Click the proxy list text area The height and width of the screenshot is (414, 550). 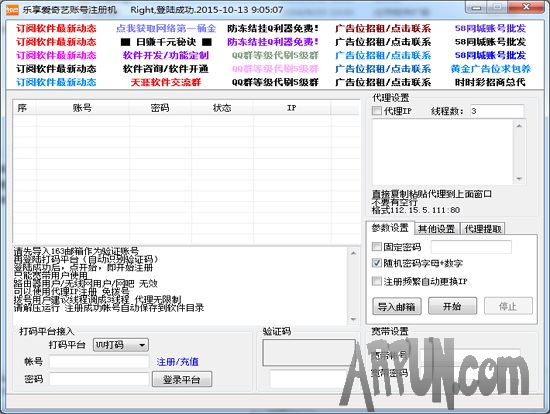(443, 152)
